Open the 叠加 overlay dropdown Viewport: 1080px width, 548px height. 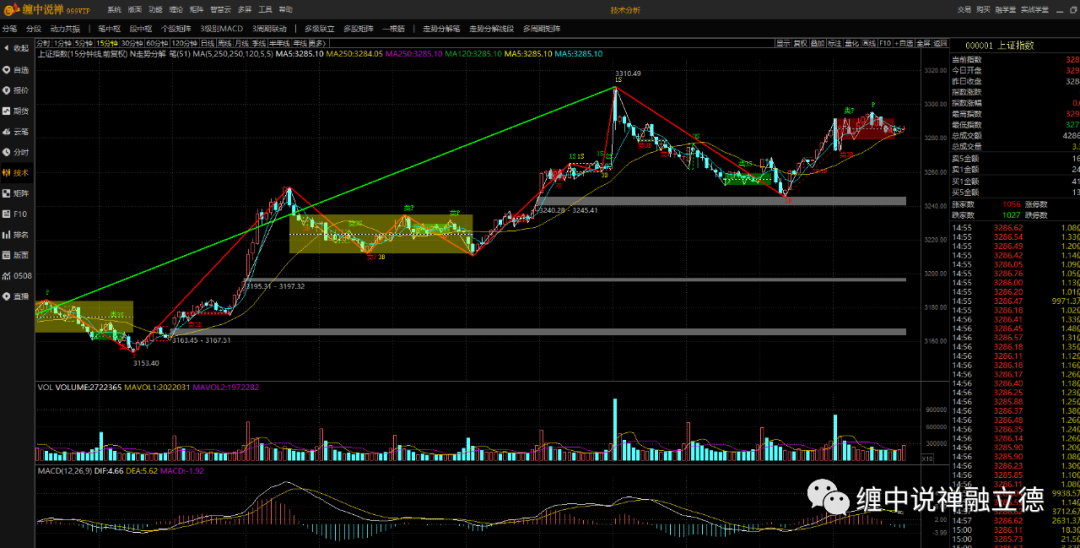pos(817,43)
